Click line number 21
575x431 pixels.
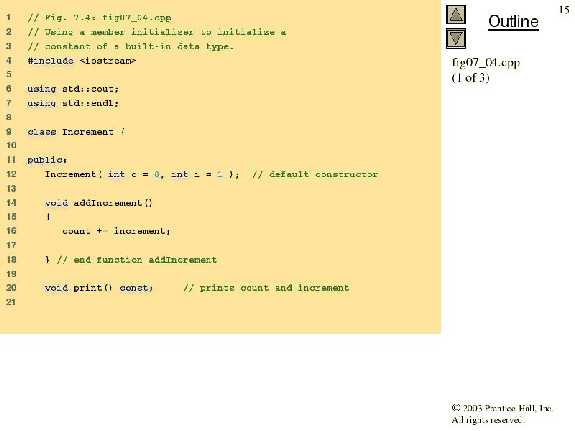11,302
